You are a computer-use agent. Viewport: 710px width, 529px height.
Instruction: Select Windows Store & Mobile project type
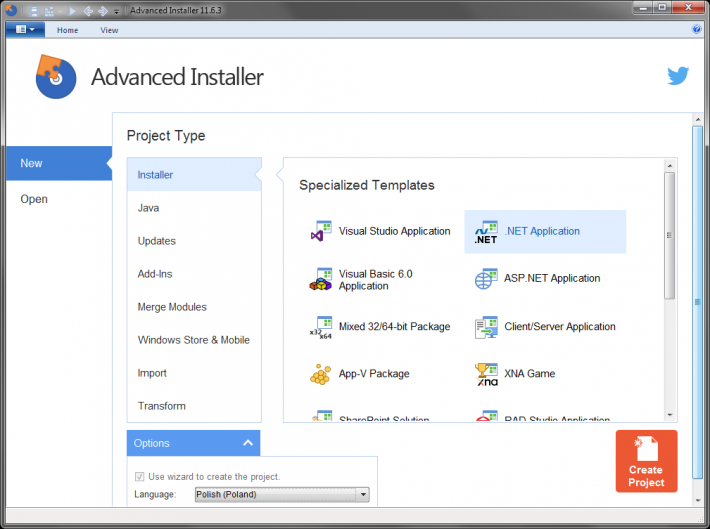pos(194,340)
